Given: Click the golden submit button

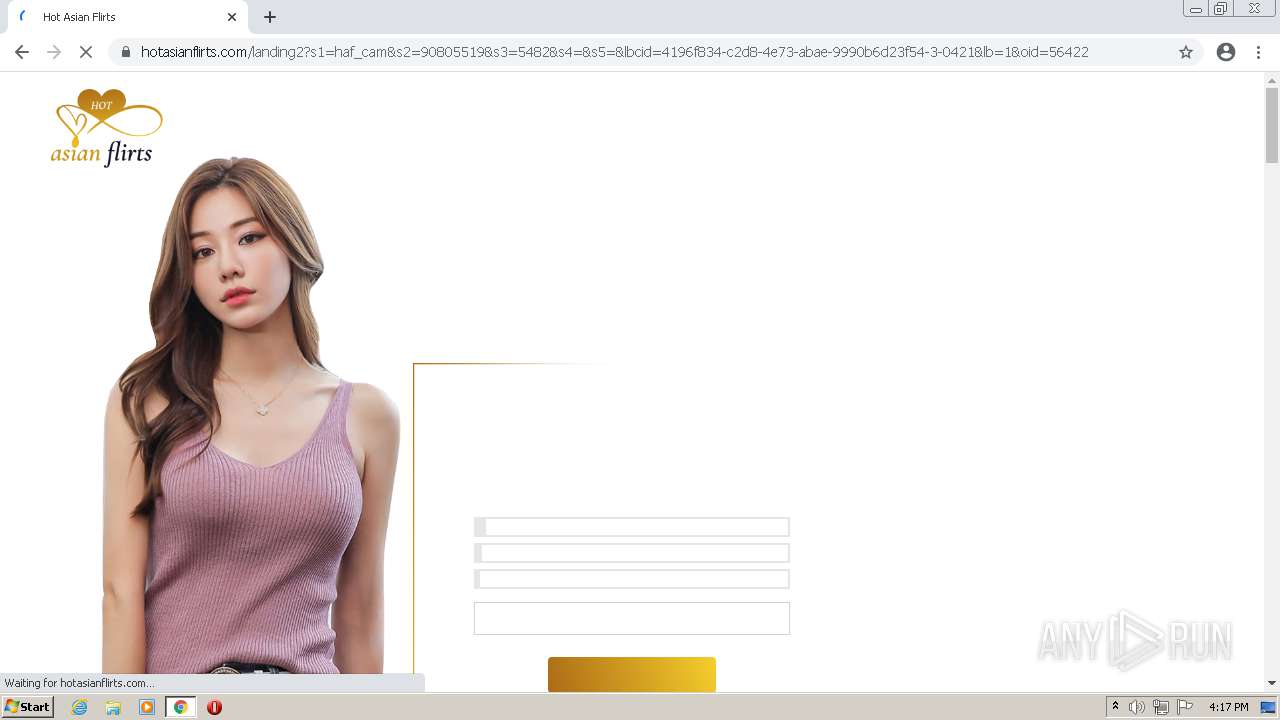Looking at the screenshot, I should tap(632, 674).
